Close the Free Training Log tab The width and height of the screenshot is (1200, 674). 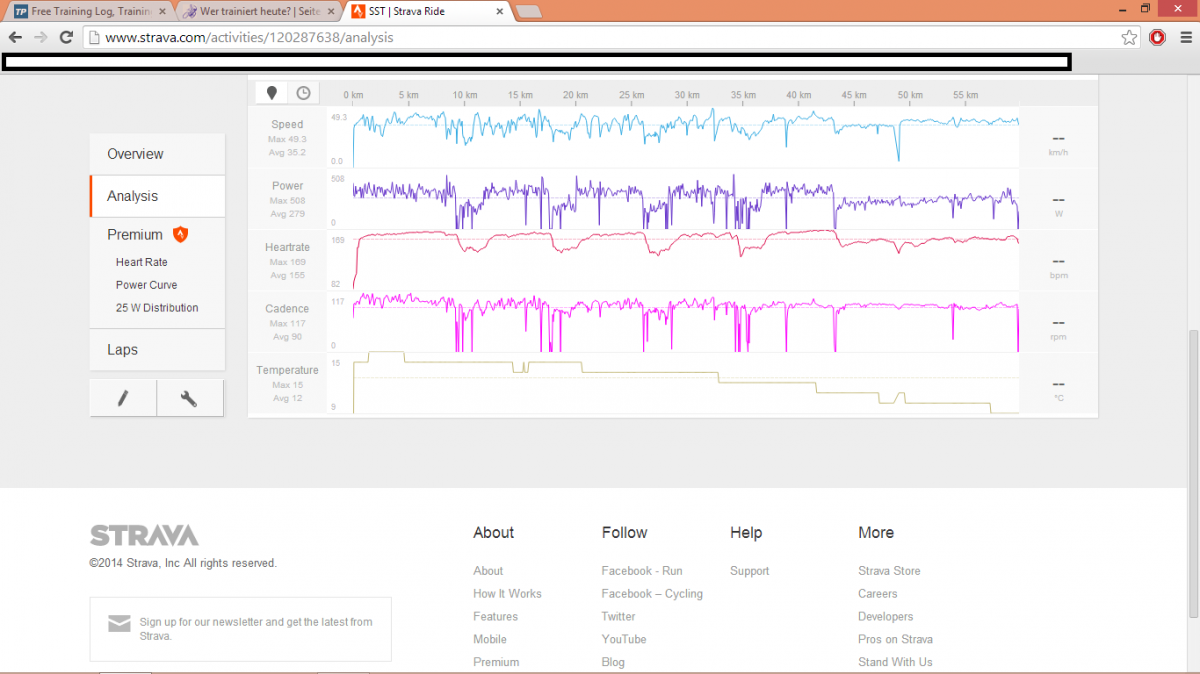pyautogui.click(x=164, y=11)
